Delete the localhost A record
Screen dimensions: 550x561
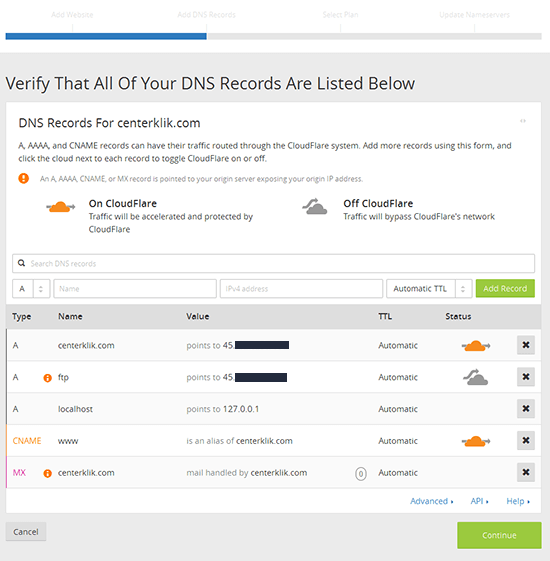coord(525,409)
